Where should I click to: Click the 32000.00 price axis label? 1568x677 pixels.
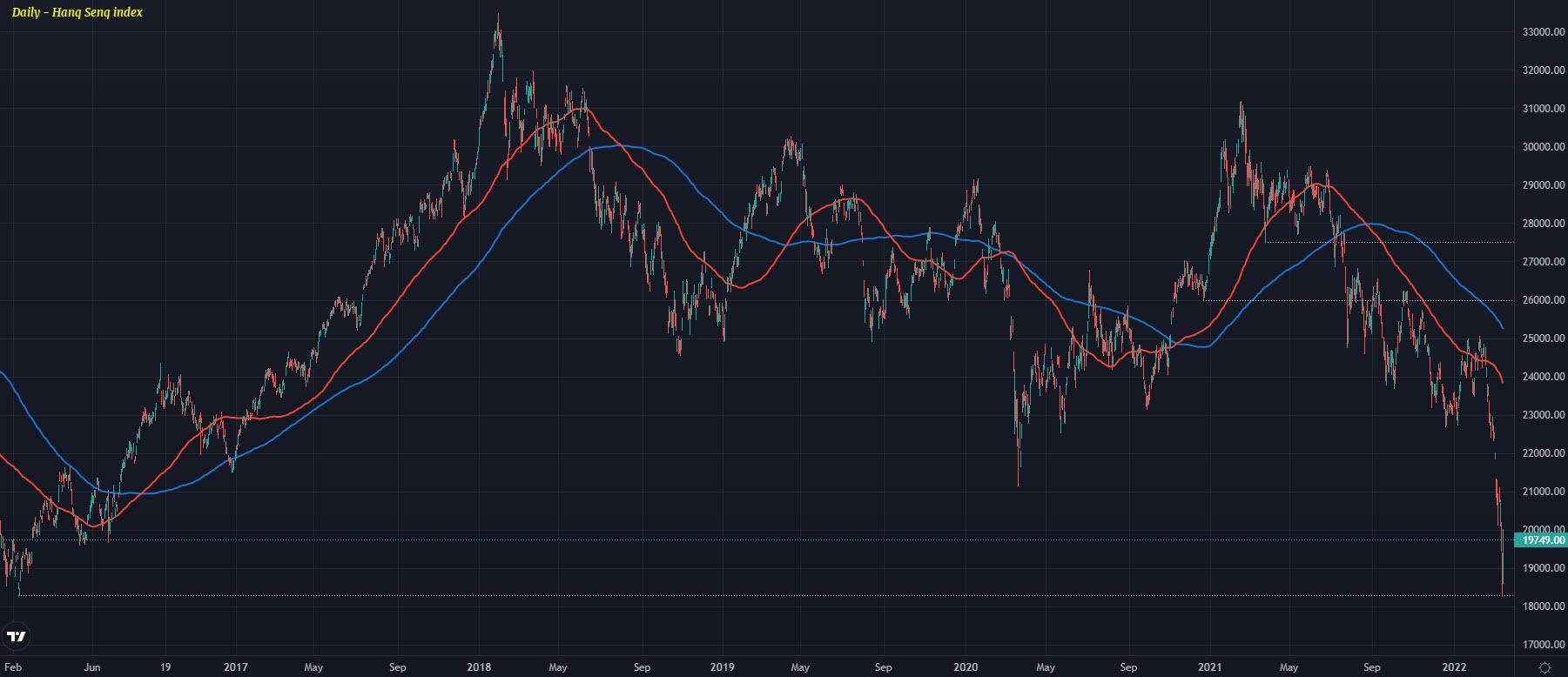click(1543, 70)
